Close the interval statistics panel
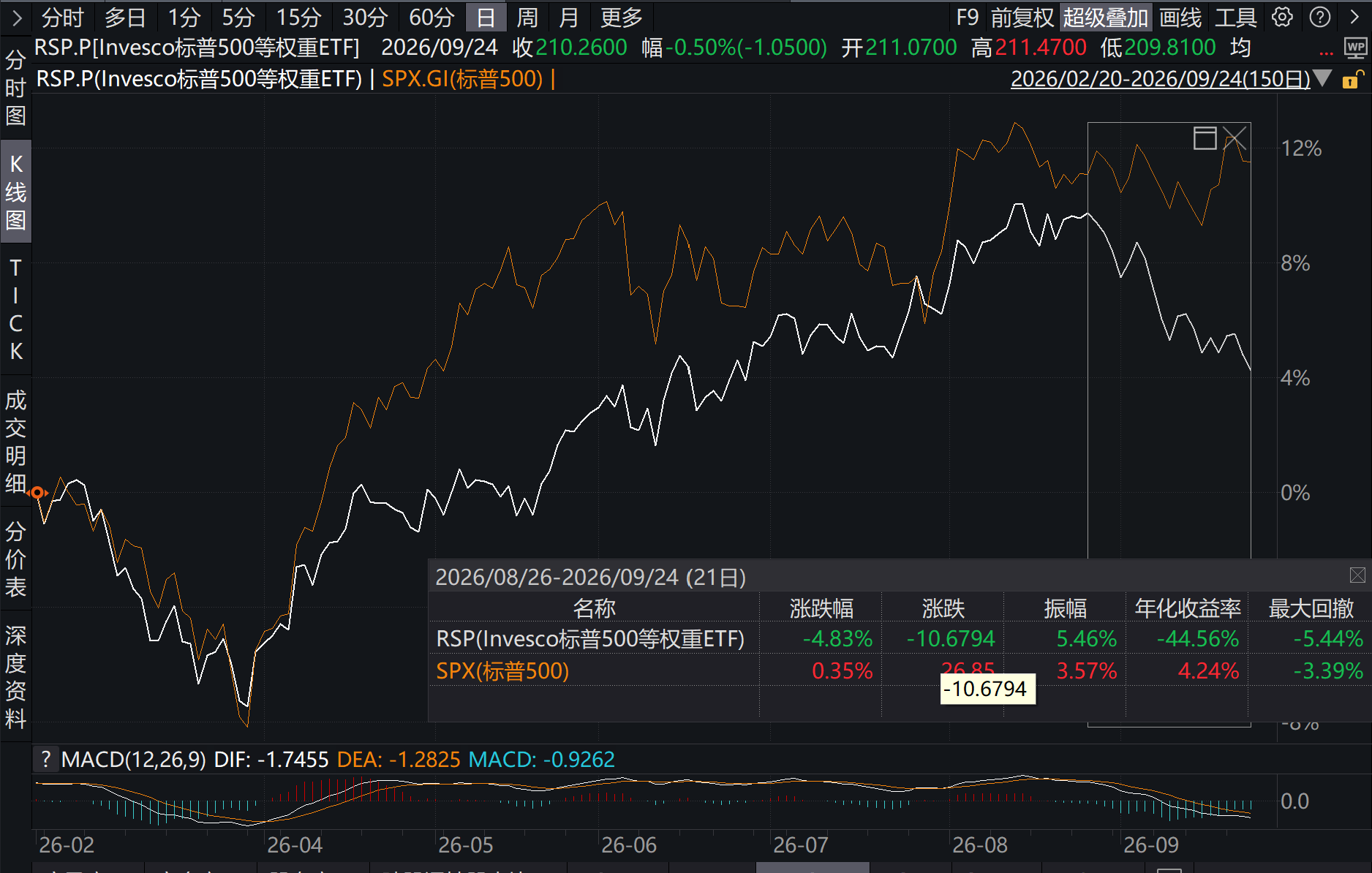The width and height of the screenshot is (1372, 873). pyautogui.click(x=1357, y=575)
